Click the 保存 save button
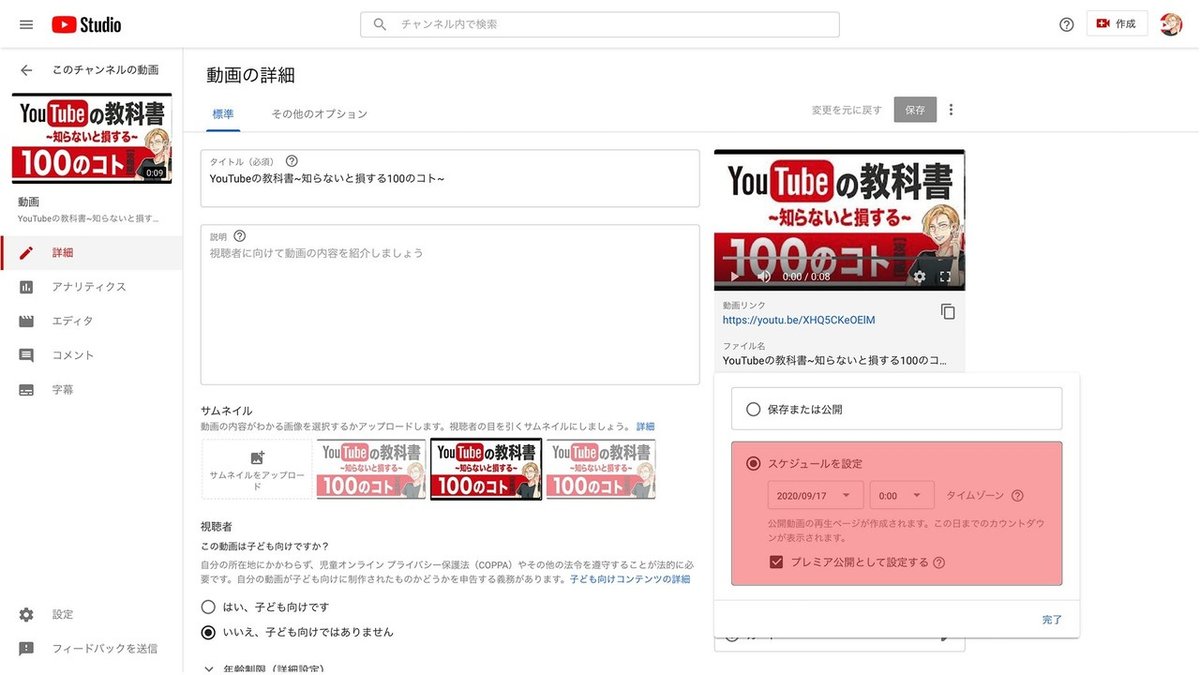Viewport: 1200px width, 675px height. point(915,108)
